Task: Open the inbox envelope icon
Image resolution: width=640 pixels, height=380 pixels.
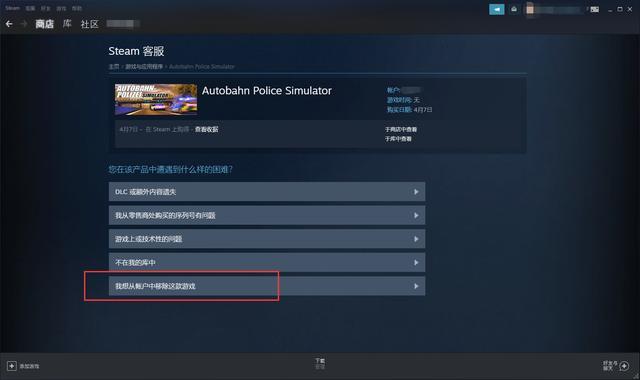Action: [x=514, y=9]
